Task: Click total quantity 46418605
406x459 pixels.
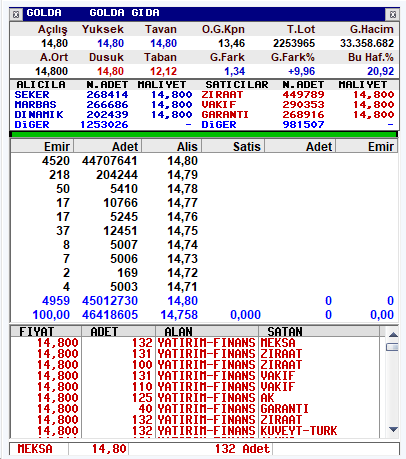Action: coord(110,315)
